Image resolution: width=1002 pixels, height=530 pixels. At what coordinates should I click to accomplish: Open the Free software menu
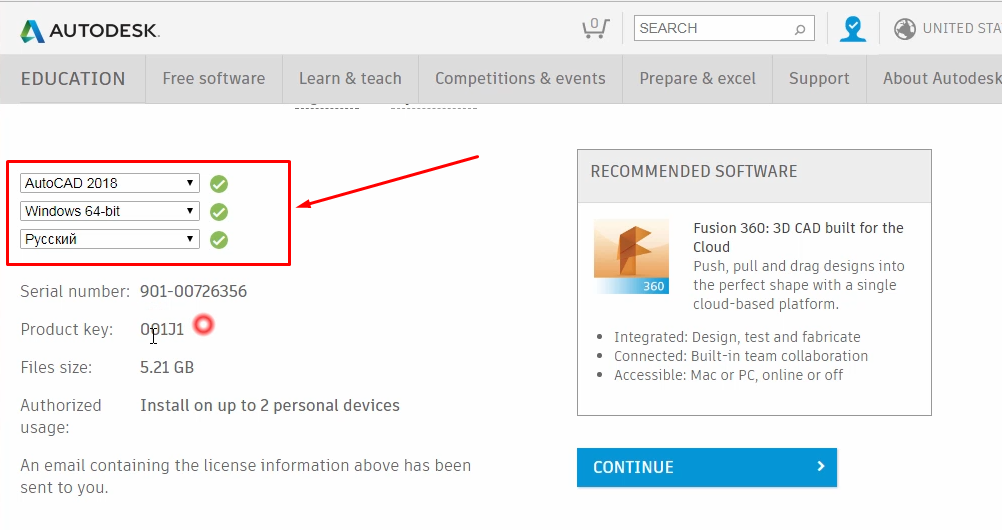point(214,79)
